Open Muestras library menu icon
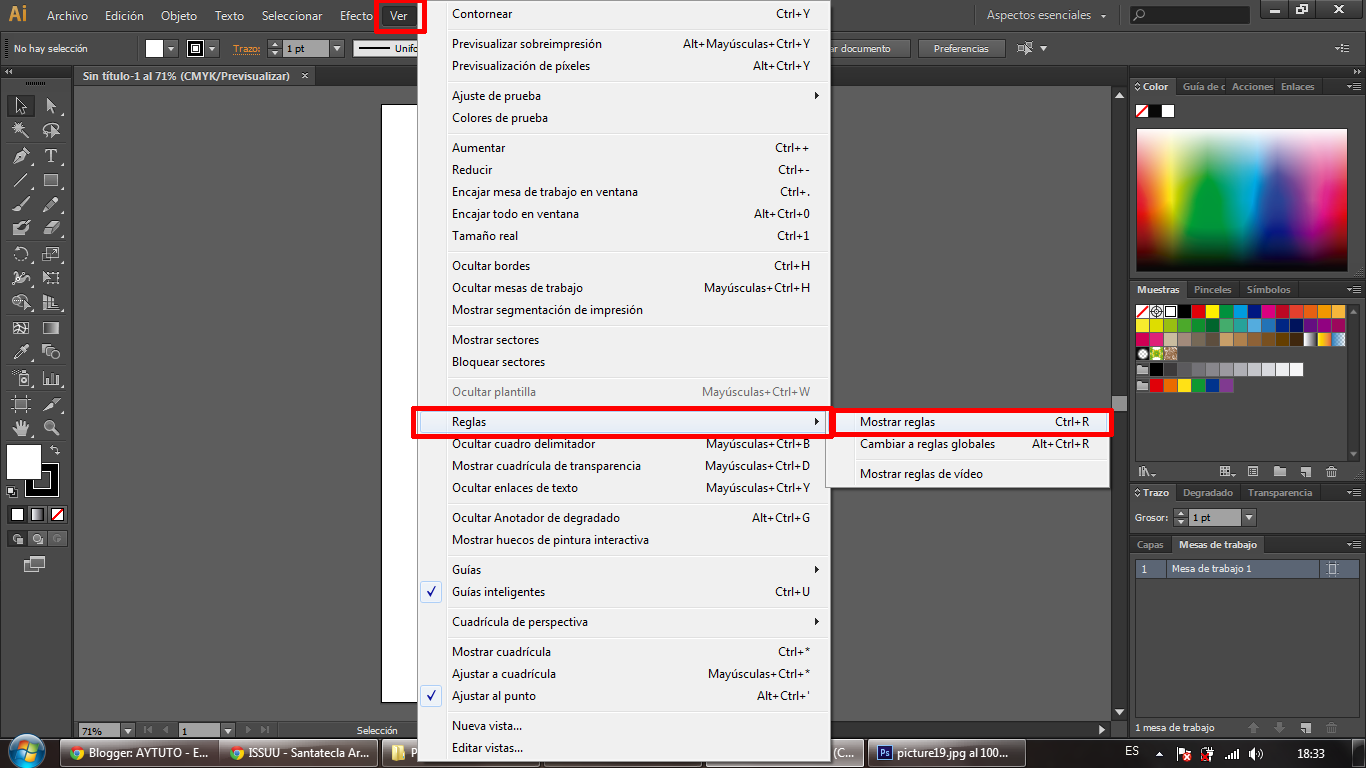 pyautogui.click(x=1146, y=472)
